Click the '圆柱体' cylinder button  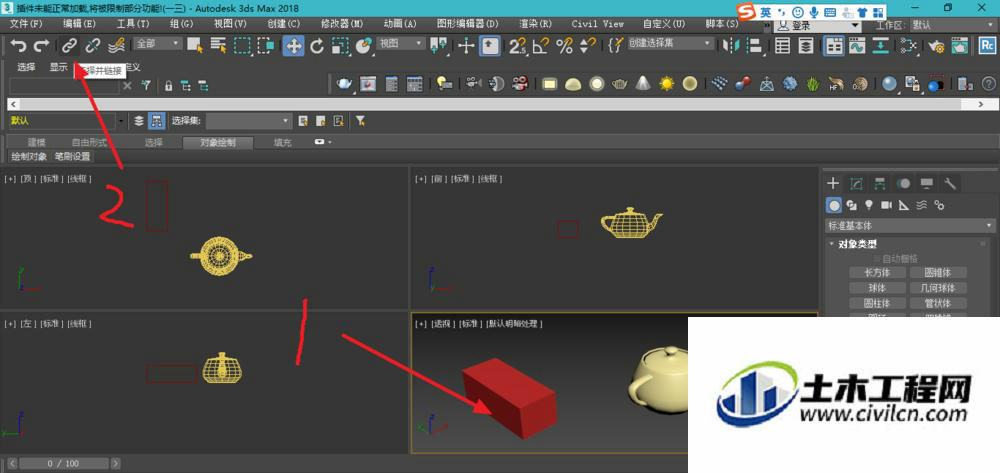click(x=876, y=303)
